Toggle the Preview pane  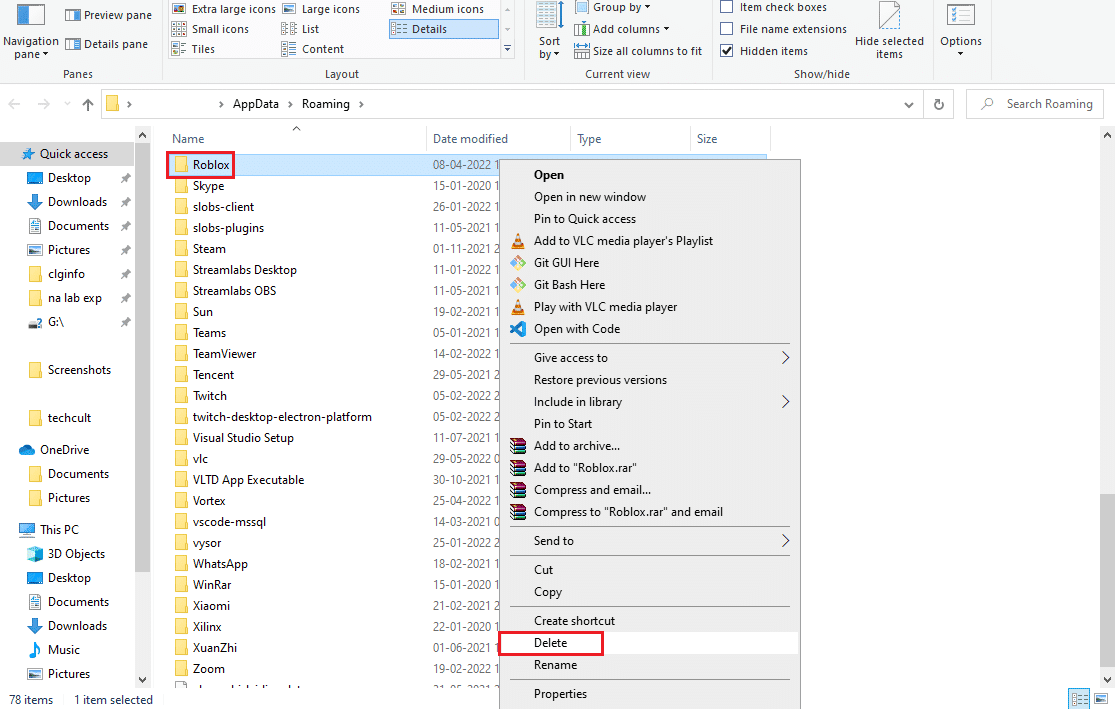pos(108,15)
